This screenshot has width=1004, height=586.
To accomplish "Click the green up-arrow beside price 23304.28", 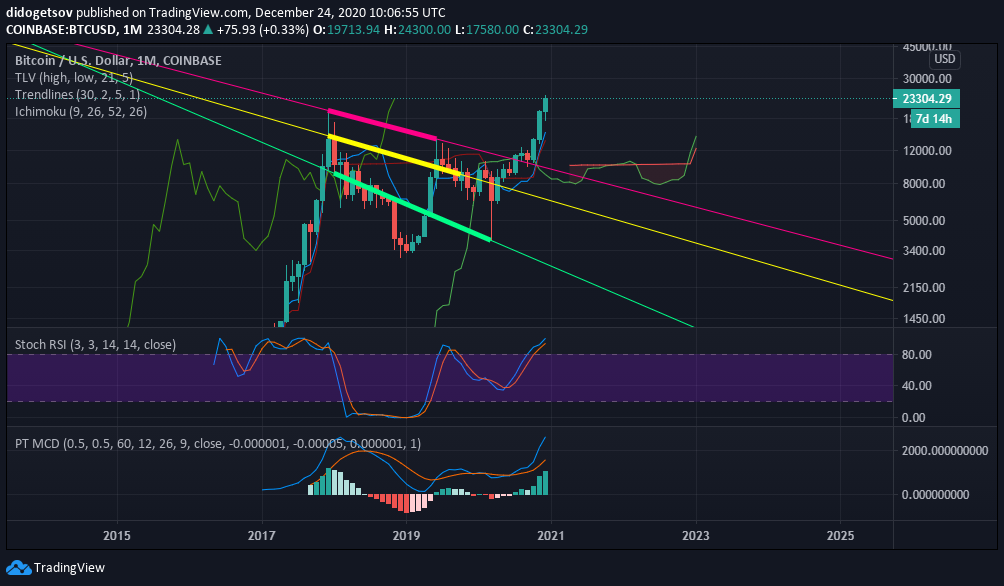I will [208, 29].
